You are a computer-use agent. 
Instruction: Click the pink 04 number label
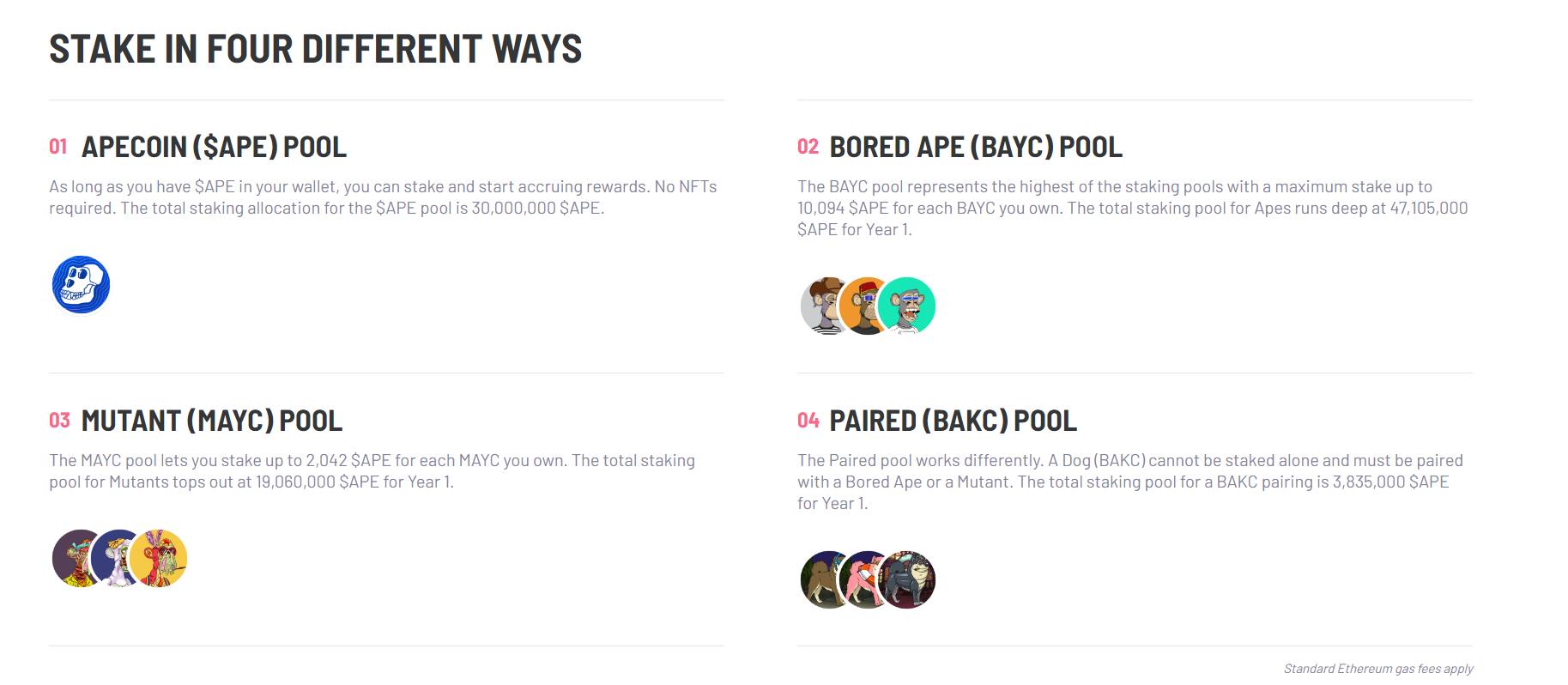pos(808,421)
